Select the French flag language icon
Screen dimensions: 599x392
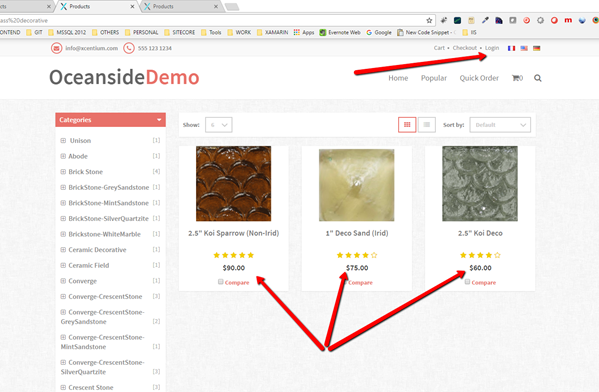coord(511,48)
